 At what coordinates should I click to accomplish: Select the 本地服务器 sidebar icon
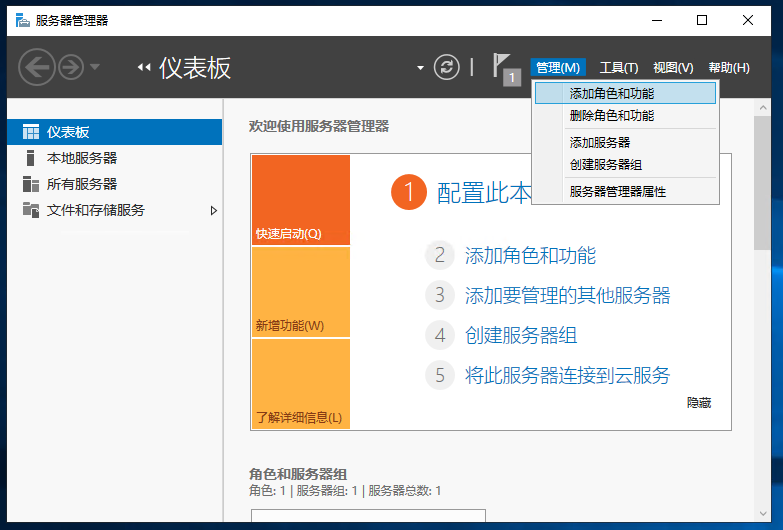click(x=31, y=158)
